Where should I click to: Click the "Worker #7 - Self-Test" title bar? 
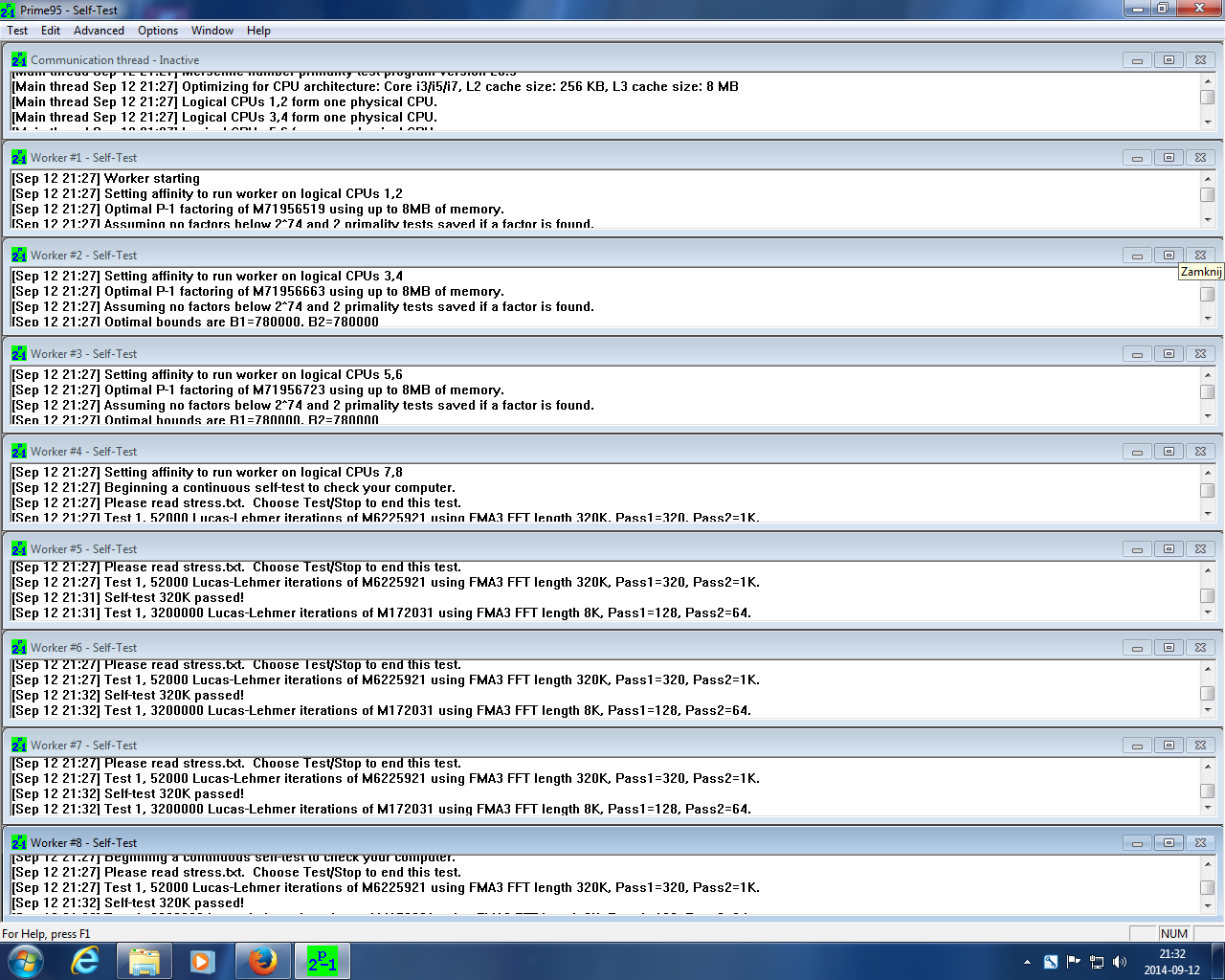612,745
